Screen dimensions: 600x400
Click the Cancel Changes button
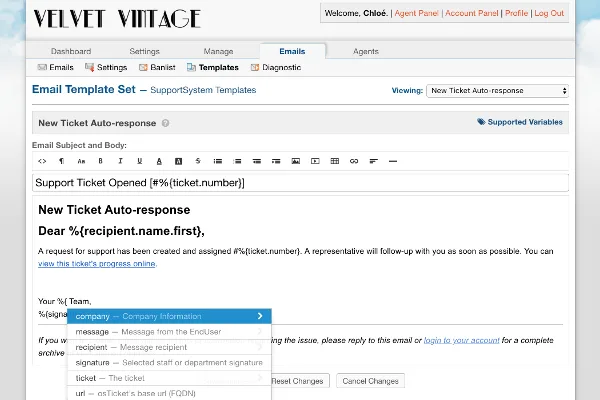[x=370, y=381]
